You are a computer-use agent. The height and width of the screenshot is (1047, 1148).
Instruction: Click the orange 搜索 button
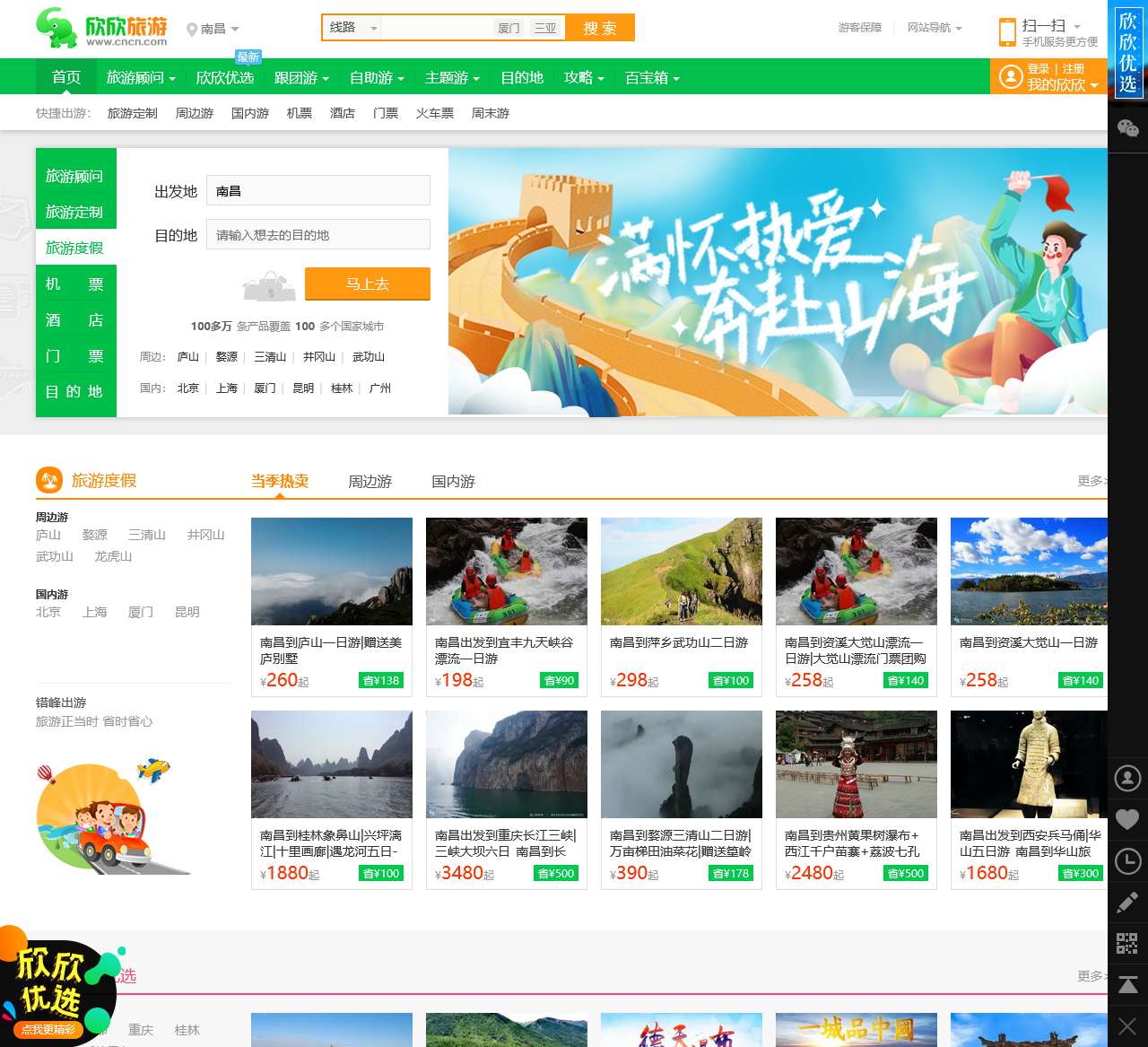pos(600,28)
